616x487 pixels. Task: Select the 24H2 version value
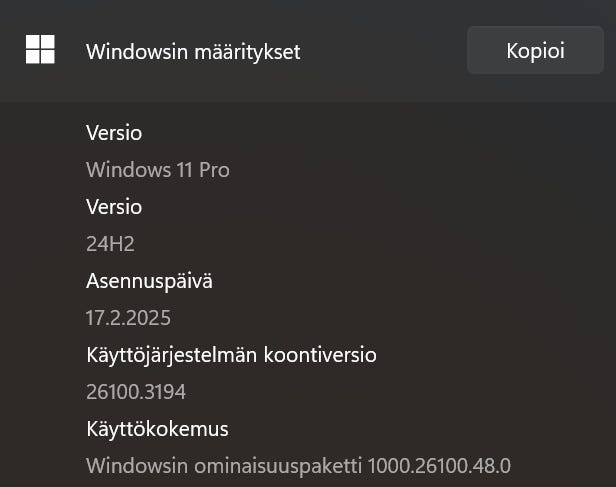[110, 244]
